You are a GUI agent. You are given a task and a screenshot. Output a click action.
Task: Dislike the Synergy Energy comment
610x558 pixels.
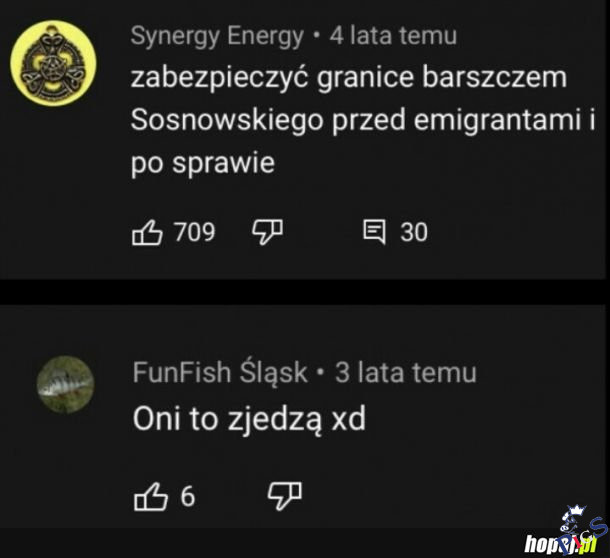tap(267, 232)
